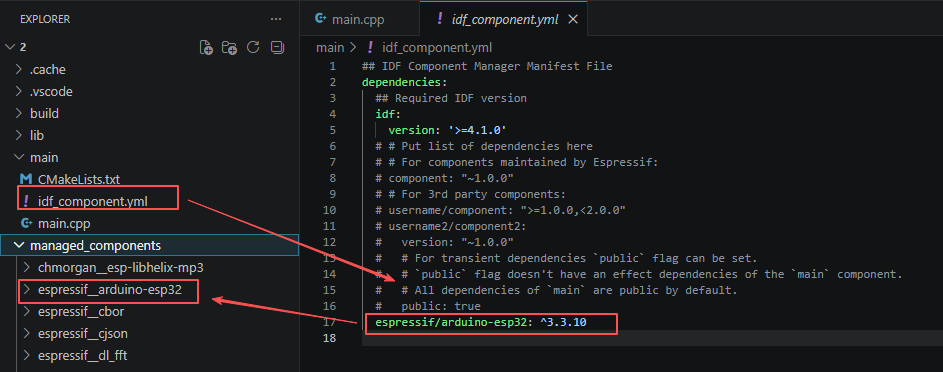Screen dimensions: 943x372
Task: Switch to the main.cpp tab
Action: coord(358,19)
